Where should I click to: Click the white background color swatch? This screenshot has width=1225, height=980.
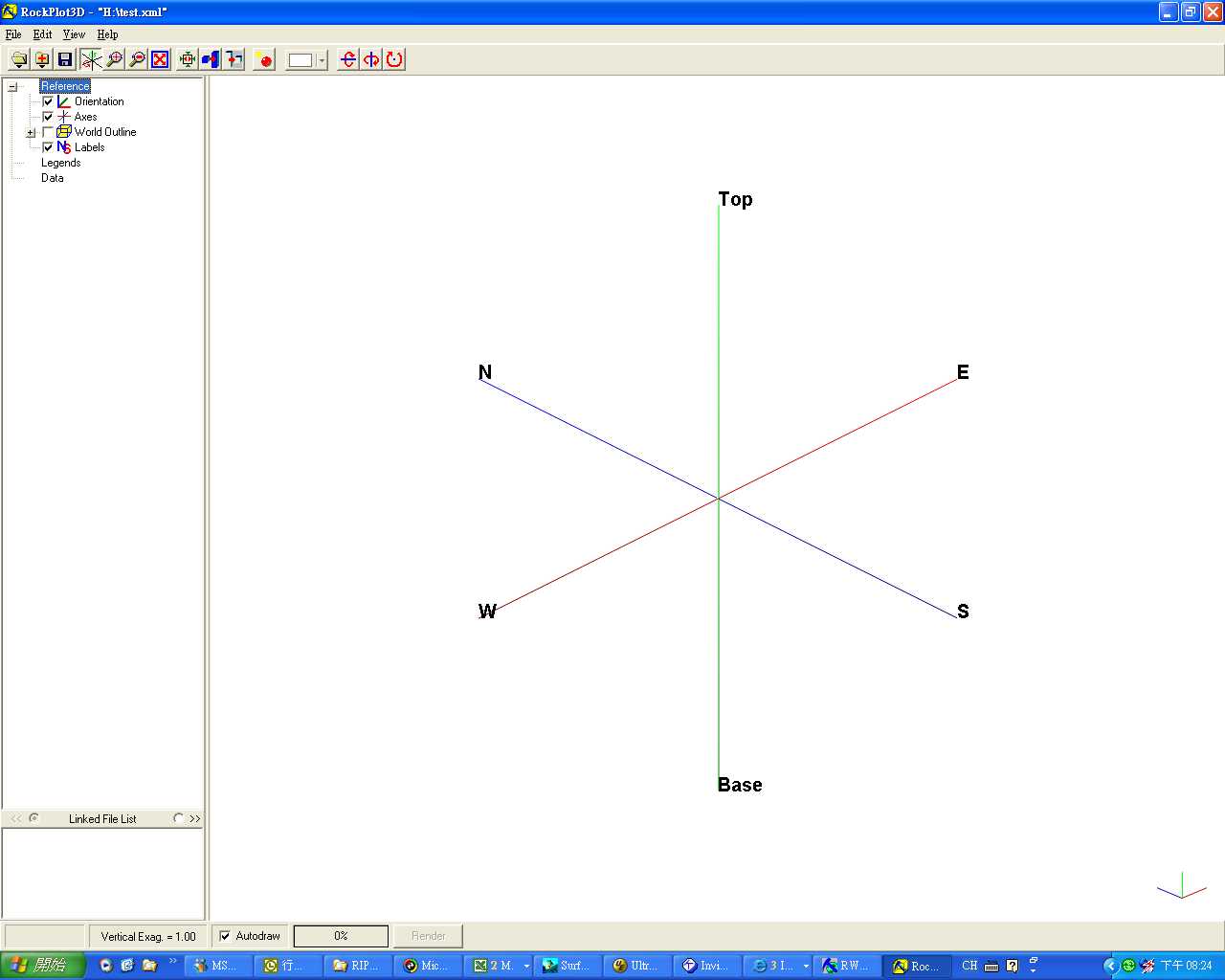[301, 60]
